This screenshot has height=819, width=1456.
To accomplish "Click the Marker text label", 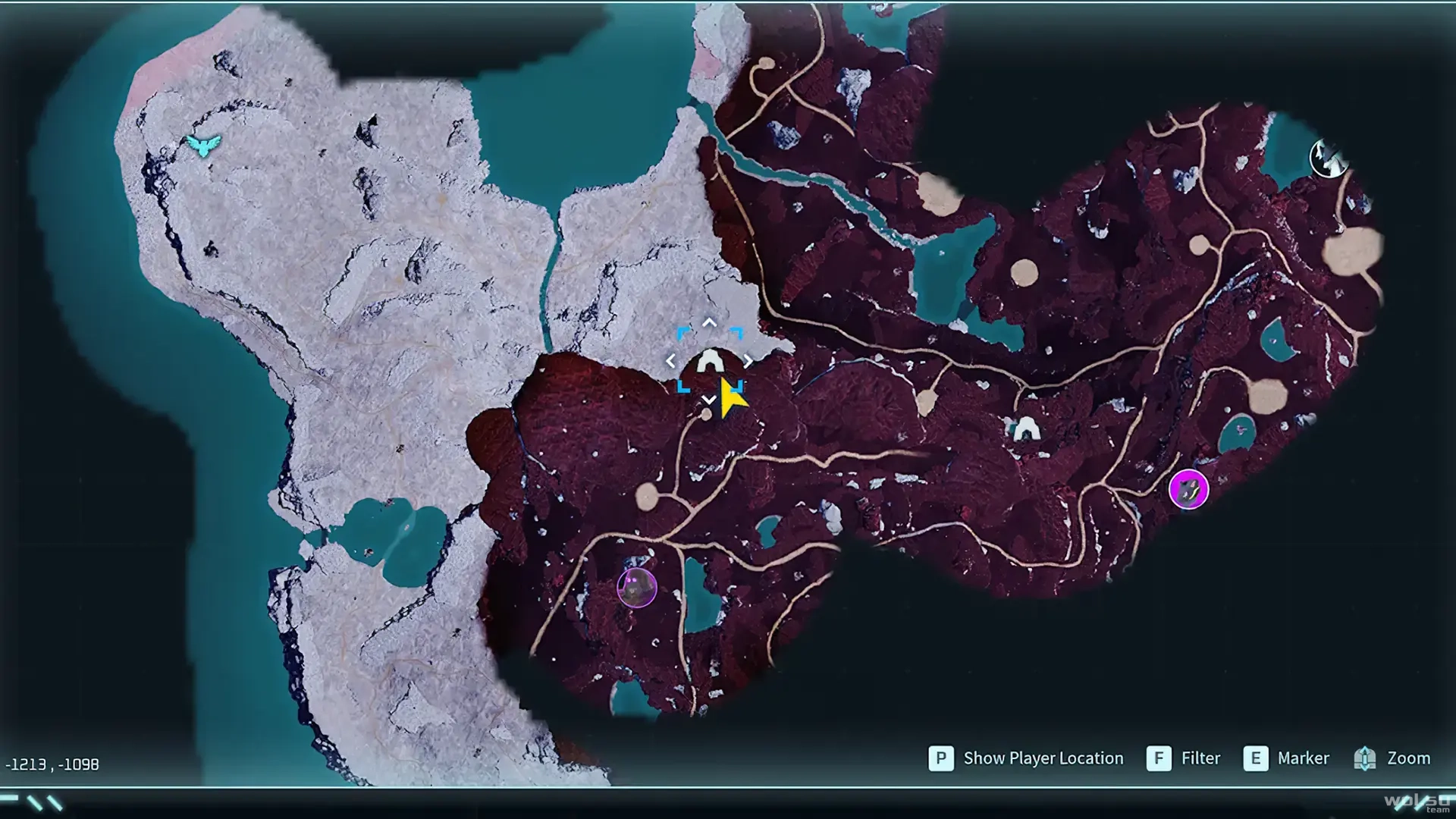I will pyautogui.click(x=1303, y=758).
